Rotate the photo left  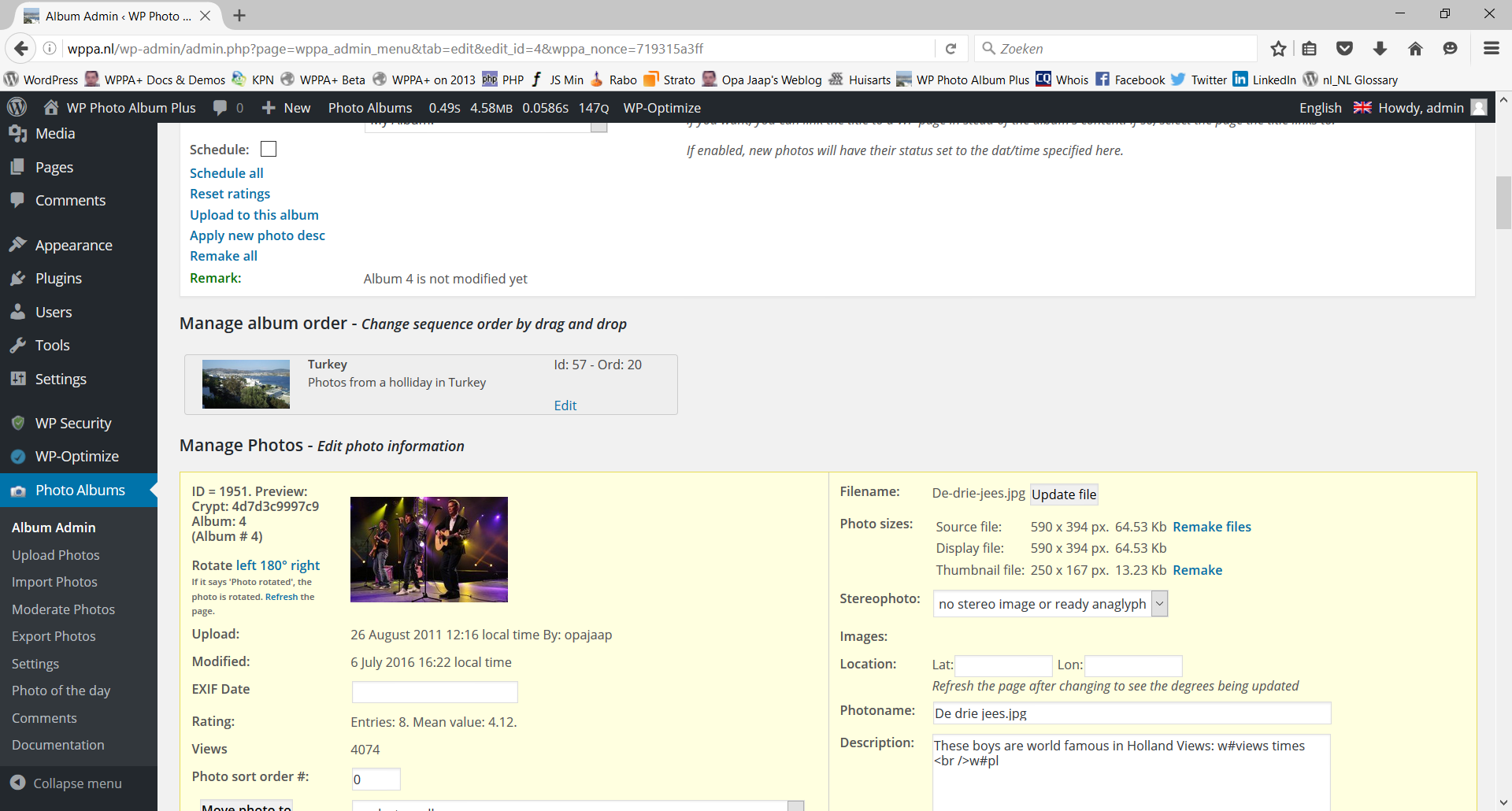(x=246, y=565)
